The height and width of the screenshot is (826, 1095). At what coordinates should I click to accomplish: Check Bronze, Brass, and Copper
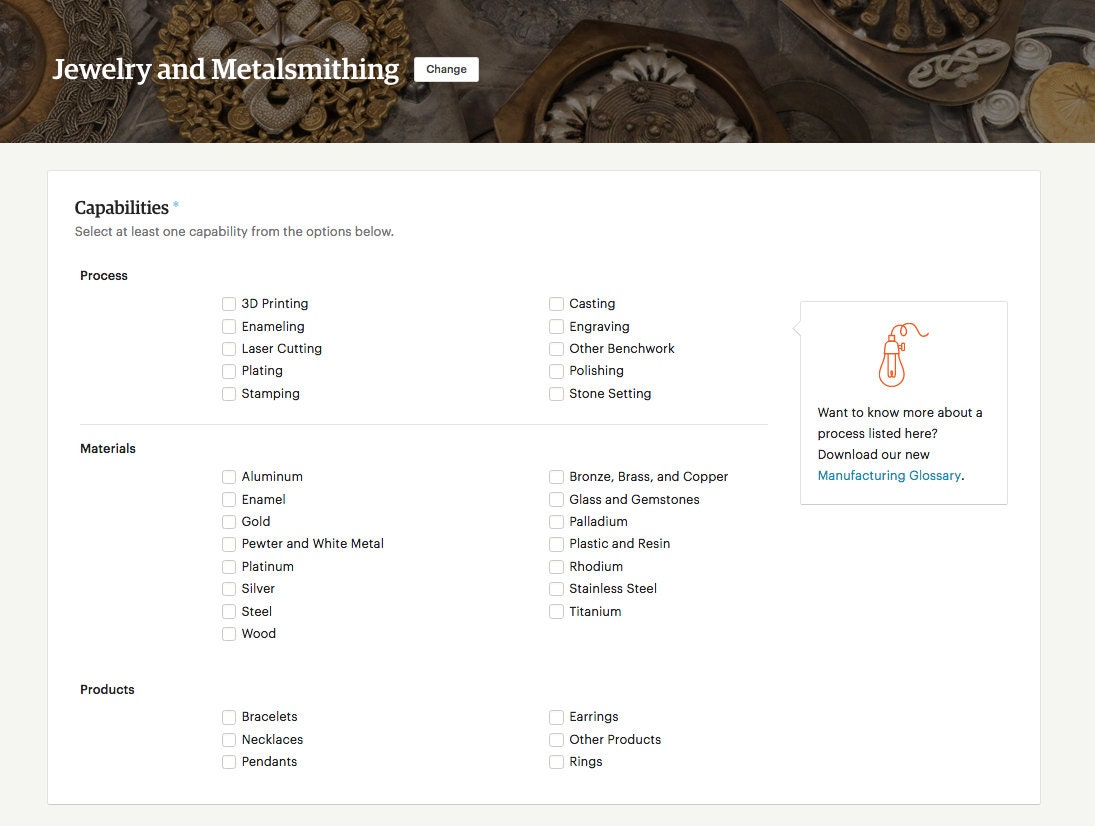tap(556, 476)
